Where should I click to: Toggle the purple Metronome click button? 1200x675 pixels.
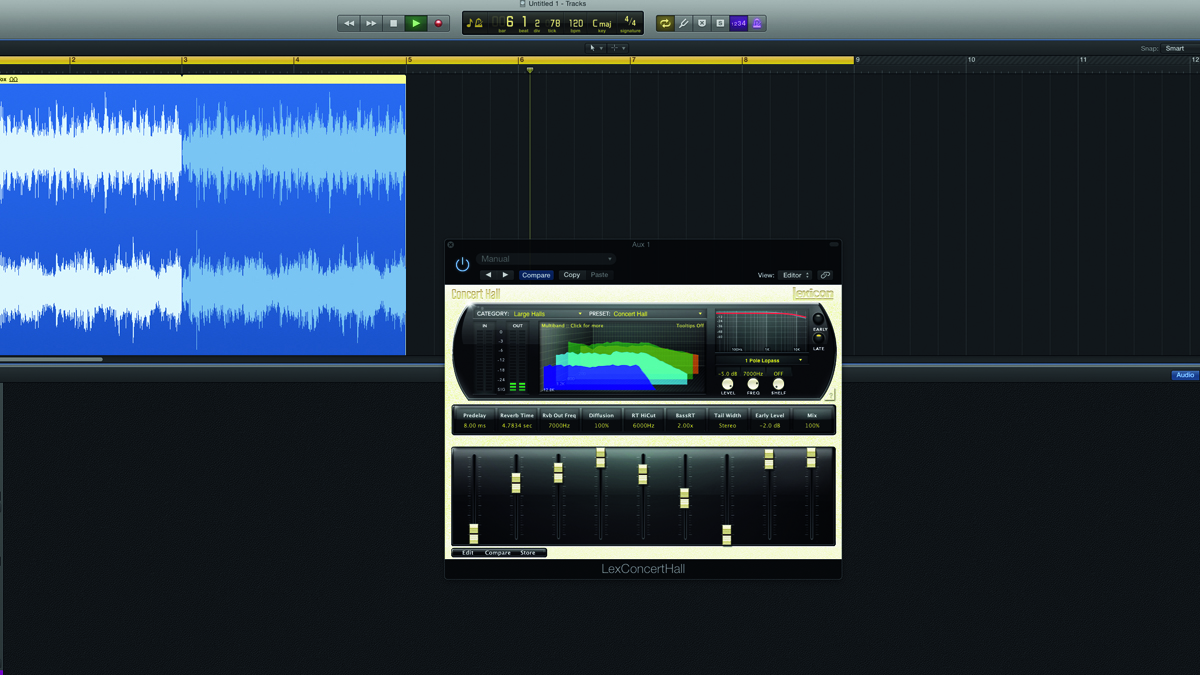click(757, 23)
